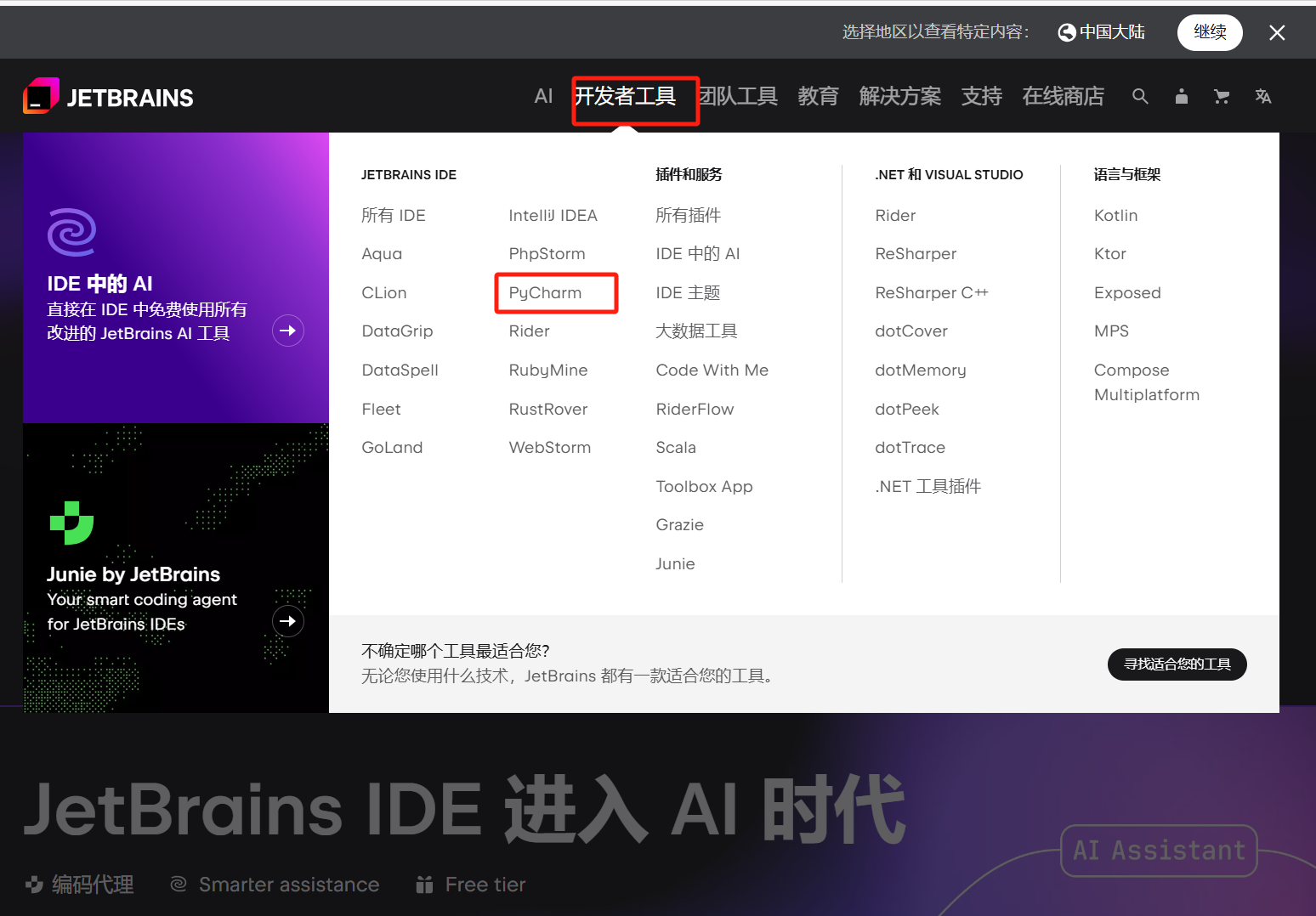Screen dimensions: 1316x916
Task: Click 寻找适合您的工具 button
Action: tap(1177, 664)
